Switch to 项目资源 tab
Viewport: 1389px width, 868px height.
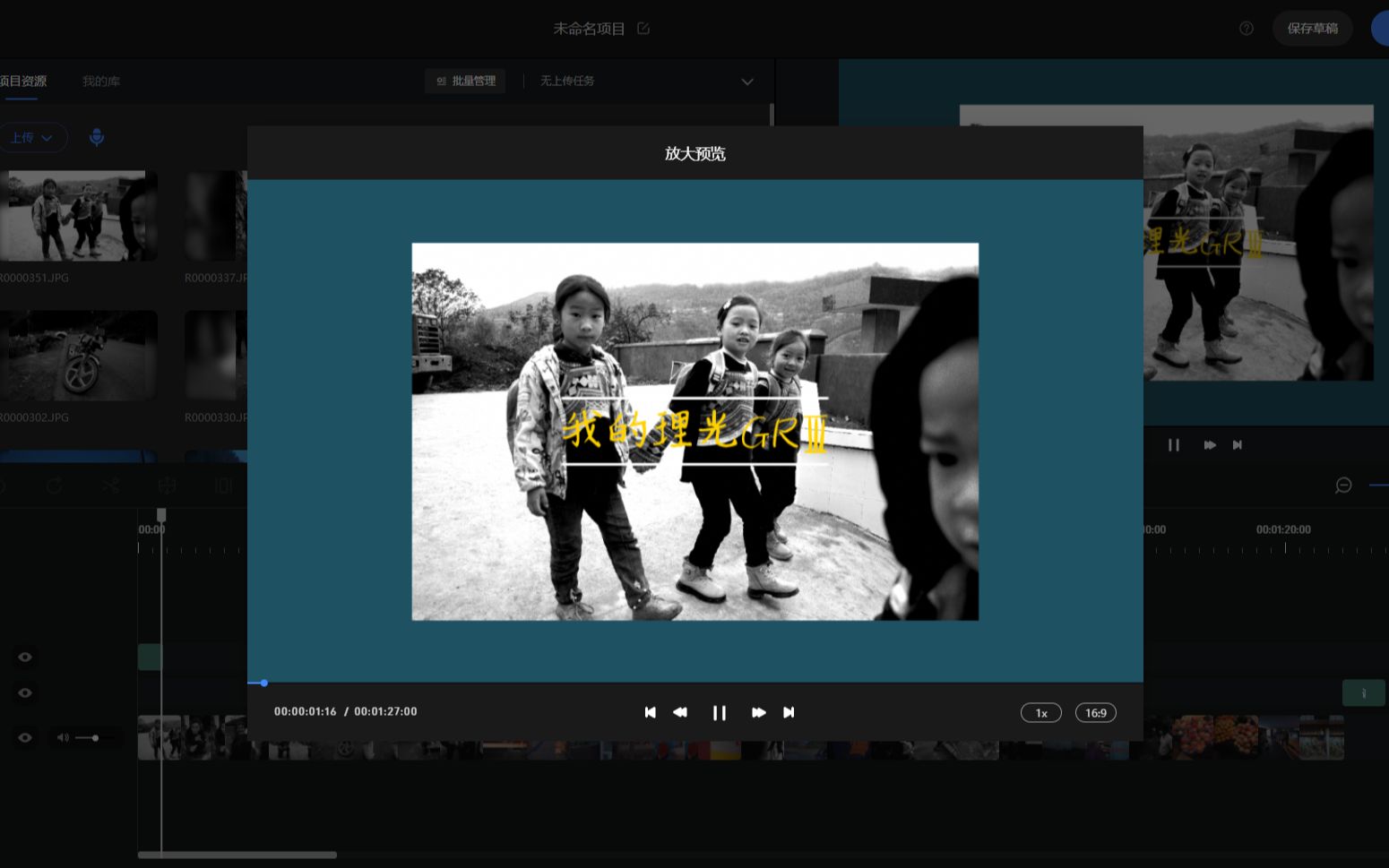(x=23, y=81)
